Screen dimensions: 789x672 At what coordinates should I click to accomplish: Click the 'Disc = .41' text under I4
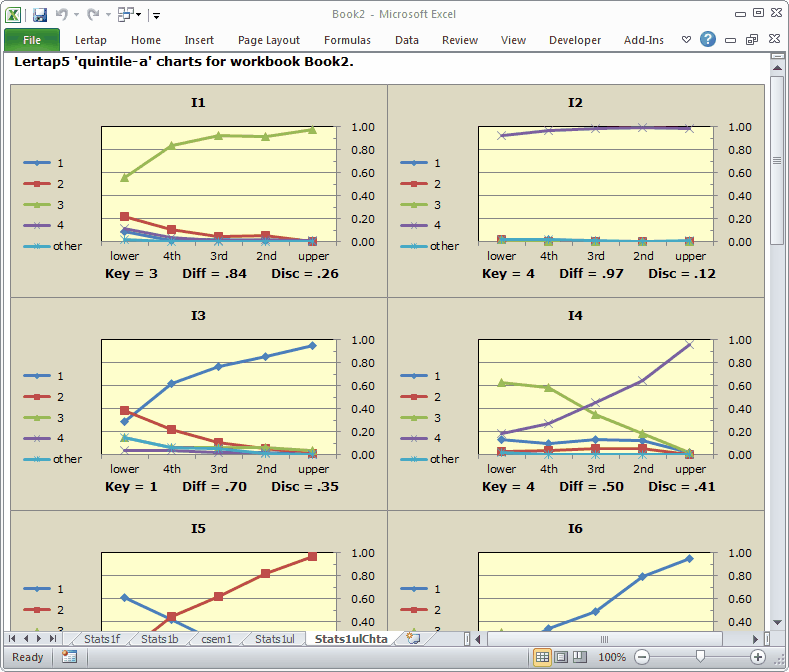click(681, 487)
